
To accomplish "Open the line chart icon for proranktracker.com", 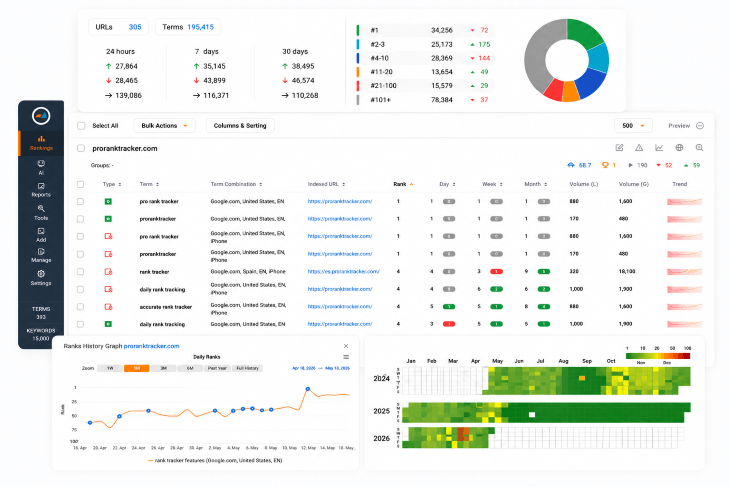I will pyautogui.click(x=659, y=148).
